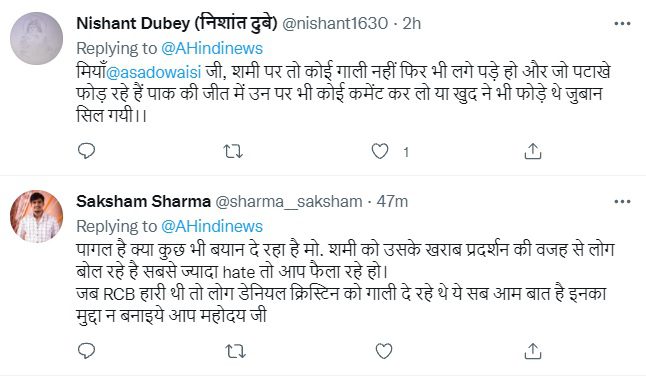646x376 pixels.
Task: Like Saksham Sharma's tweet
Action: pyautogui.click(x=384, y=351)
